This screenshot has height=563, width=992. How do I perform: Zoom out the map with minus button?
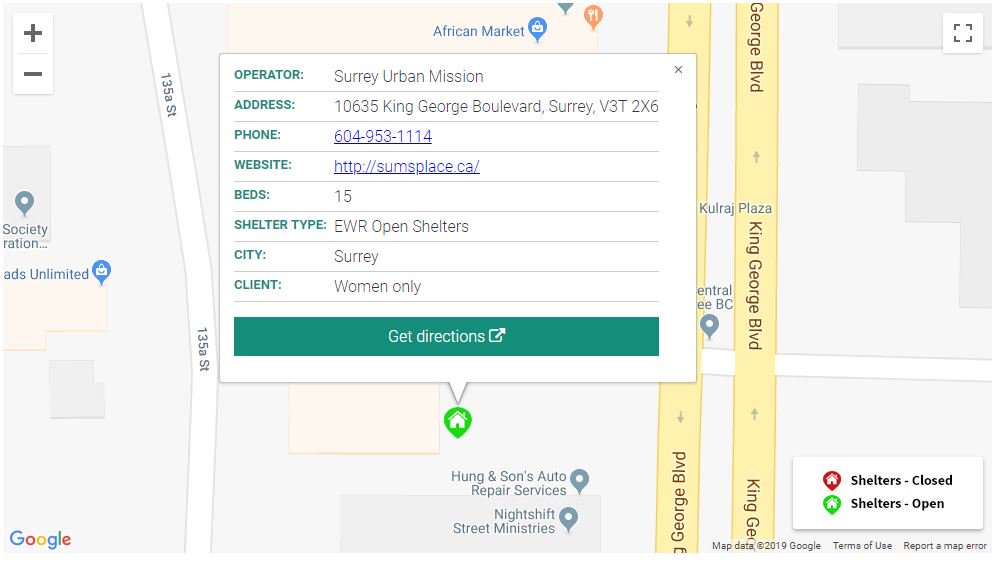click(x=33, y=74)
